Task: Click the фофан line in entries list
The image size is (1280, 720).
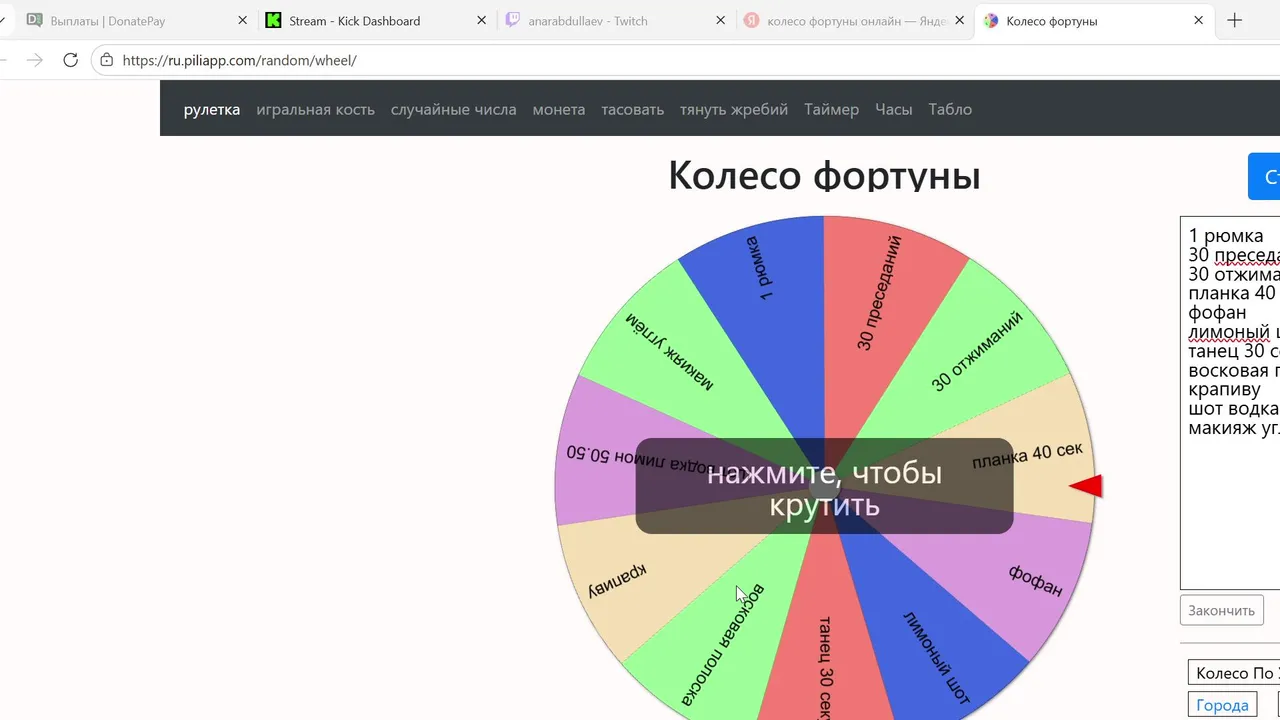Action: pos(1217,313)
